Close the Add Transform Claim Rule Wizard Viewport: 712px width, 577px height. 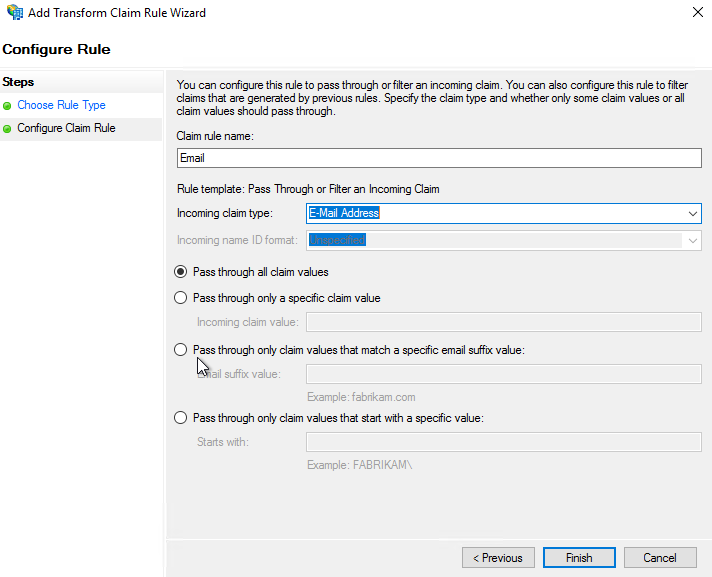(x=696, y=13)
